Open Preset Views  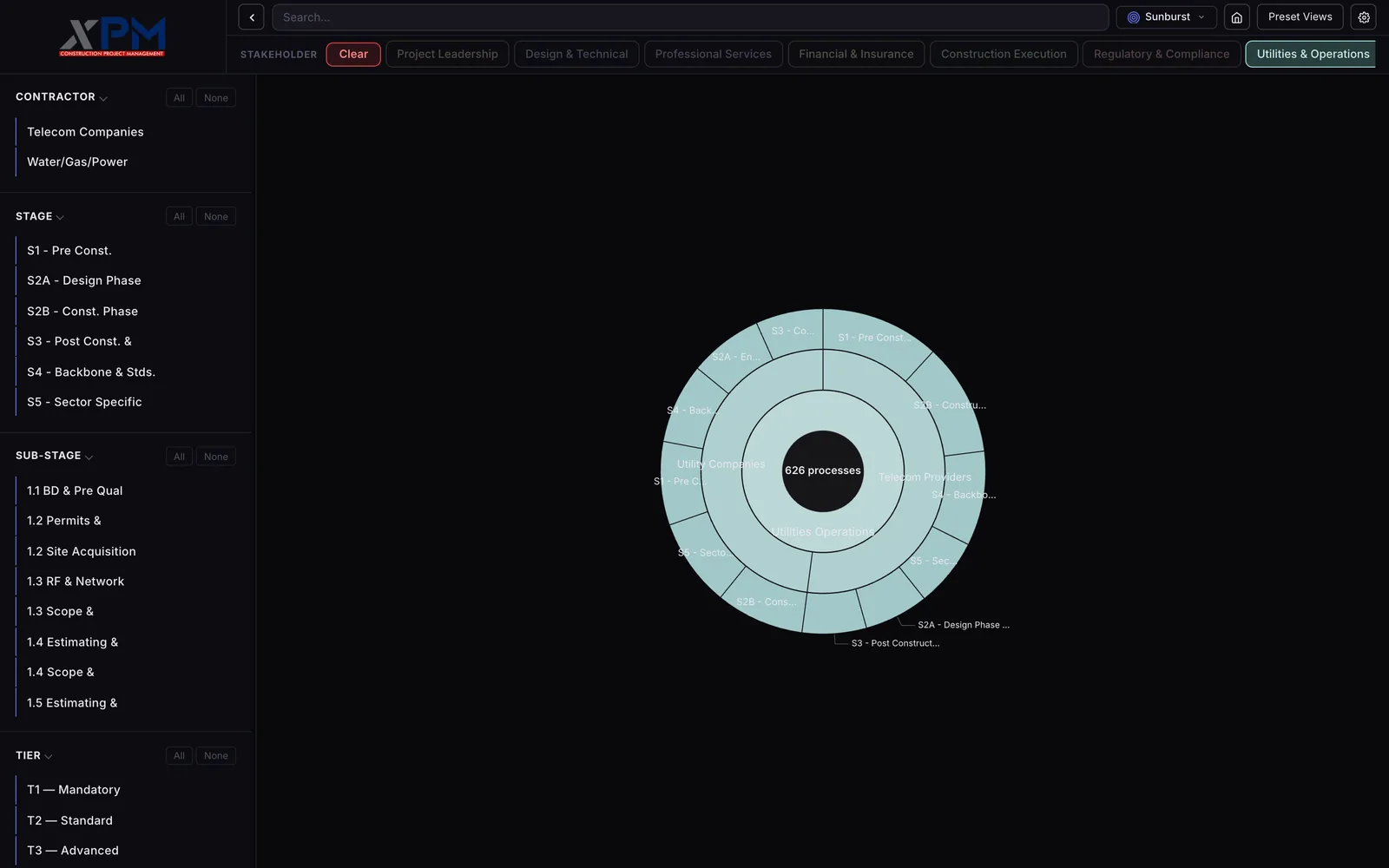pyautogui.click(x=1300, y=17)
